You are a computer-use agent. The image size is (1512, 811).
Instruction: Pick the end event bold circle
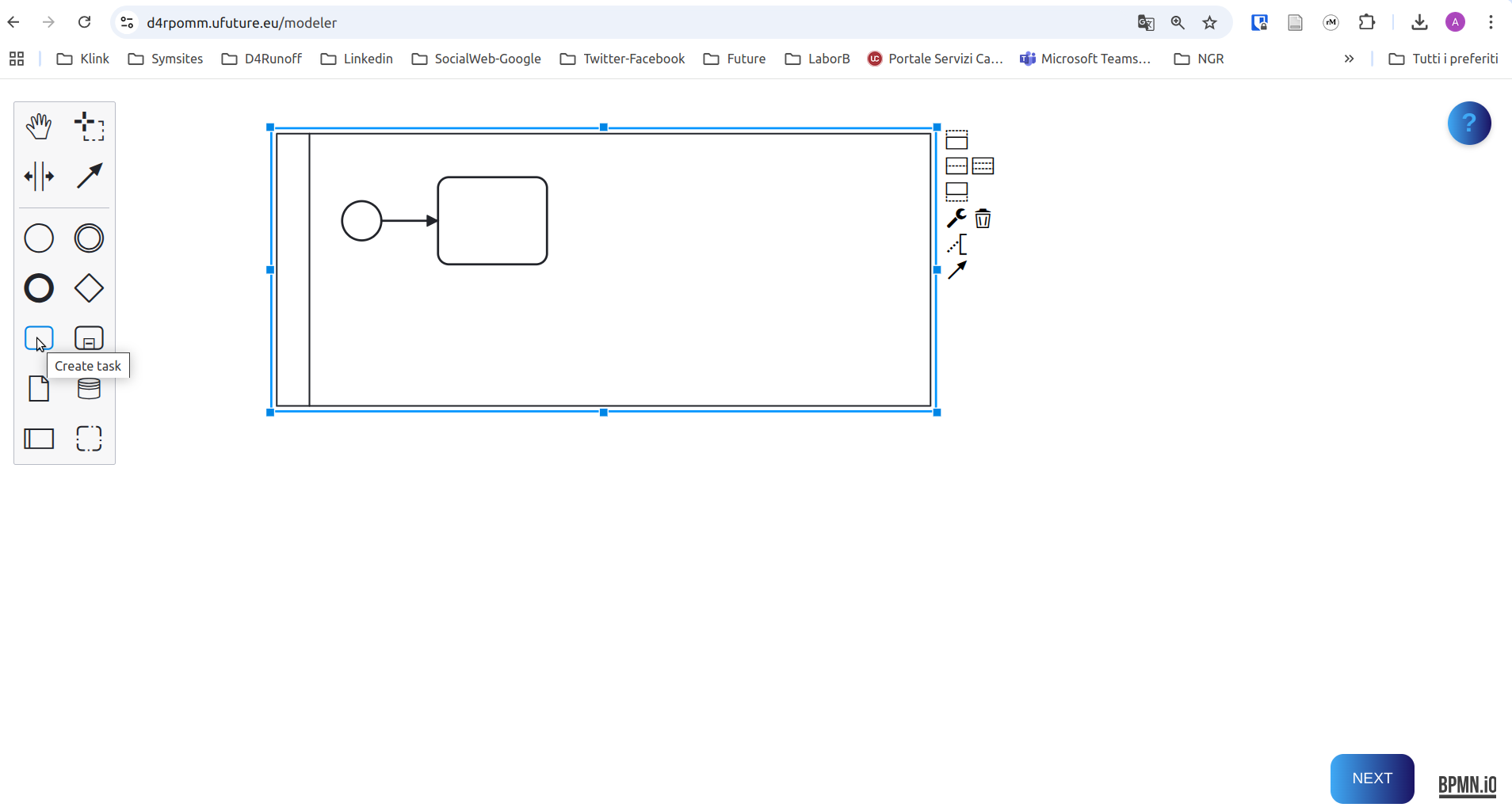(x=39, y=288)
